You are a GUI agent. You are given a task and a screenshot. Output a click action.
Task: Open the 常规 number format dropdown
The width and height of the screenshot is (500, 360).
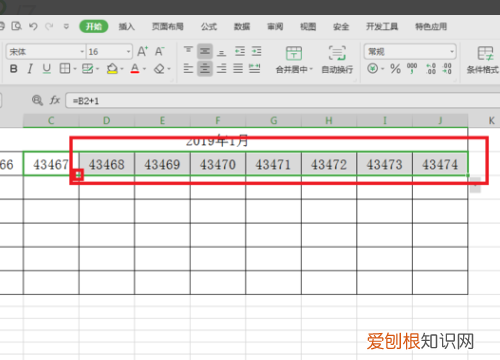pyautogui.click(x=410, y=52)
